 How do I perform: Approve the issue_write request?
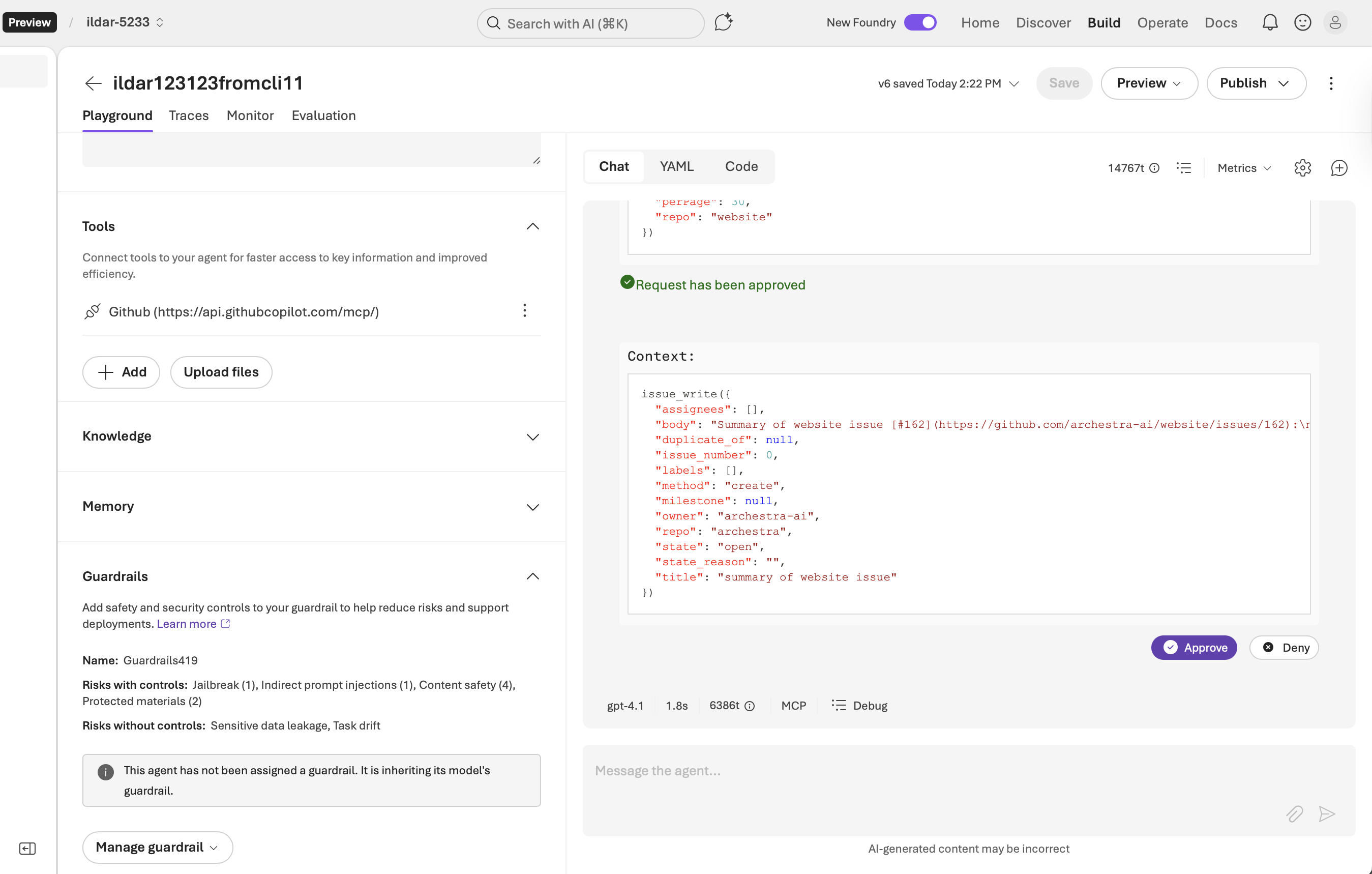pos(1194,647)
